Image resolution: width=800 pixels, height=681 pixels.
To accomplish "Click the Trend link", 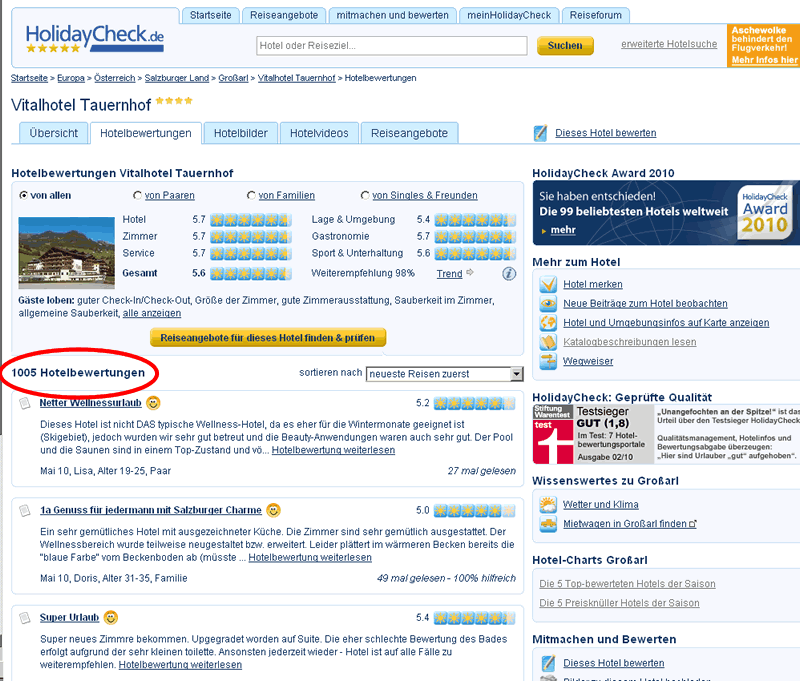I will tap(449, 274).
